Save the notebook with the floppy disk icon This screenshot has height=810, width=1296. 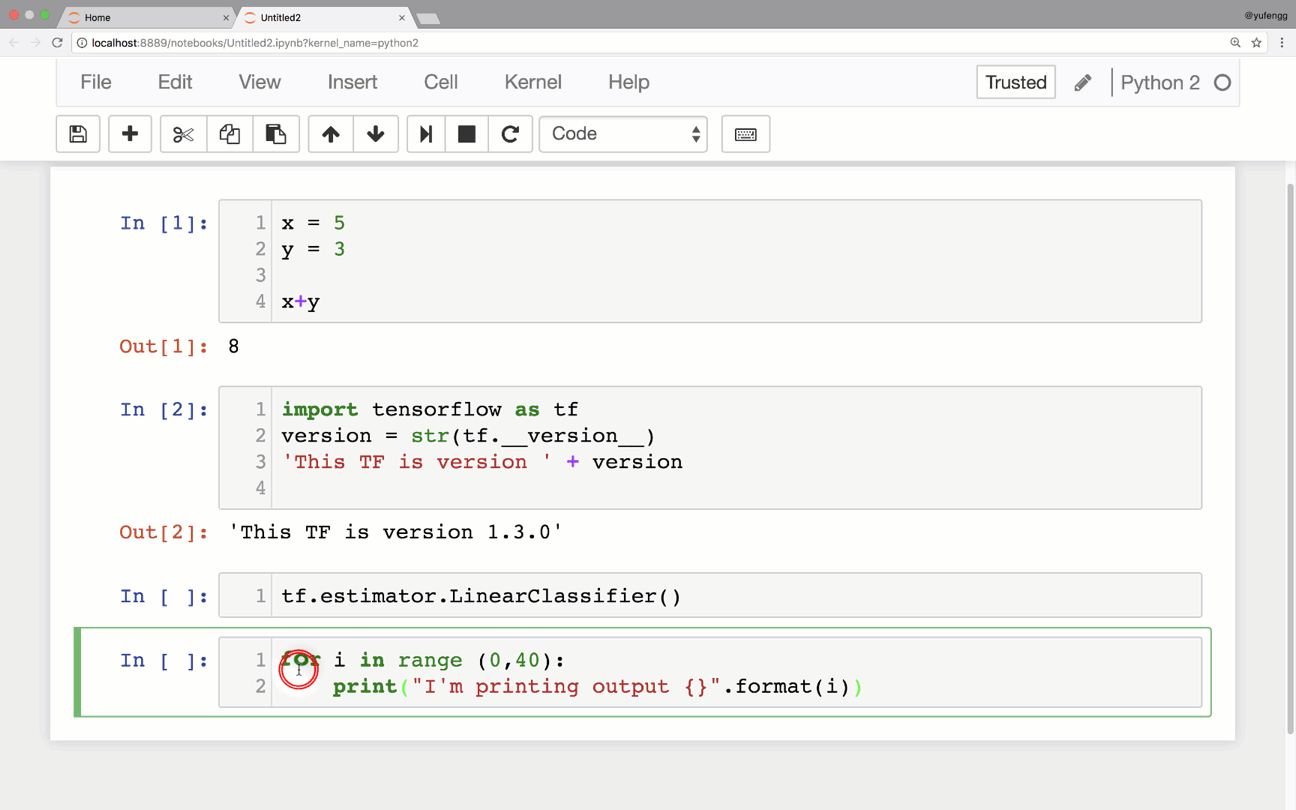(78, 134)
